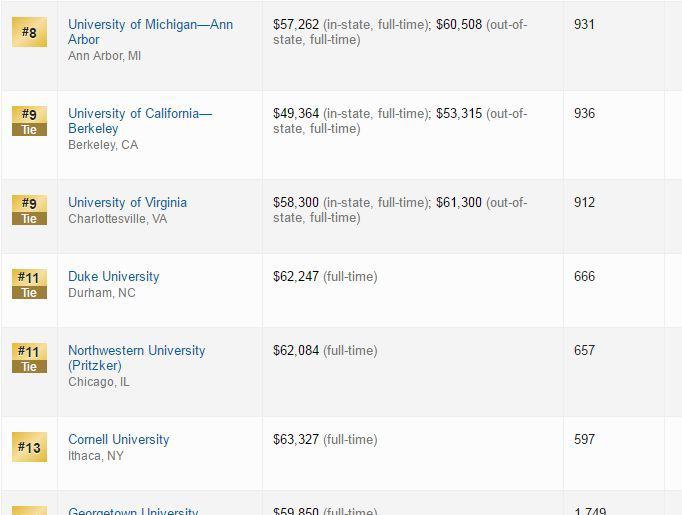Click the #13 rank badge
This screenshot has height=515, width=682.
tap(29, 447)
